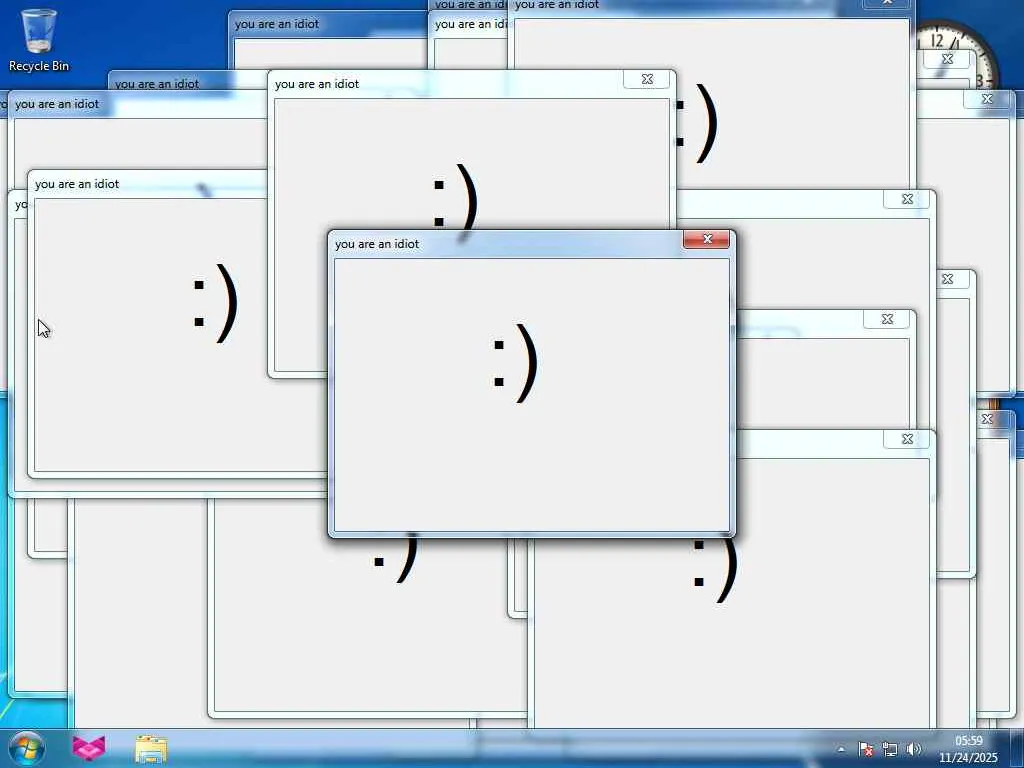1024x768 pixels.
Task: Open the taskbar clock showing 05:59
Action: pos(968,749)
